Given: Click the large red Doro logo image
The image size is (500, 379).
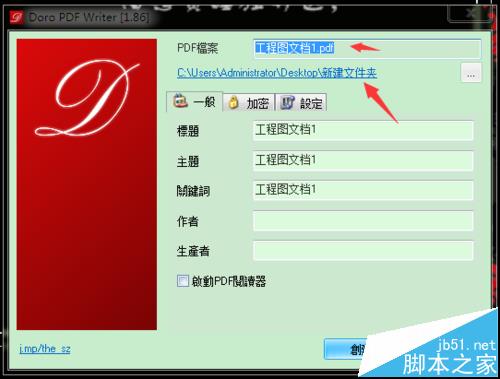Looking at the screenshot, I should click(x=87, y=184).
